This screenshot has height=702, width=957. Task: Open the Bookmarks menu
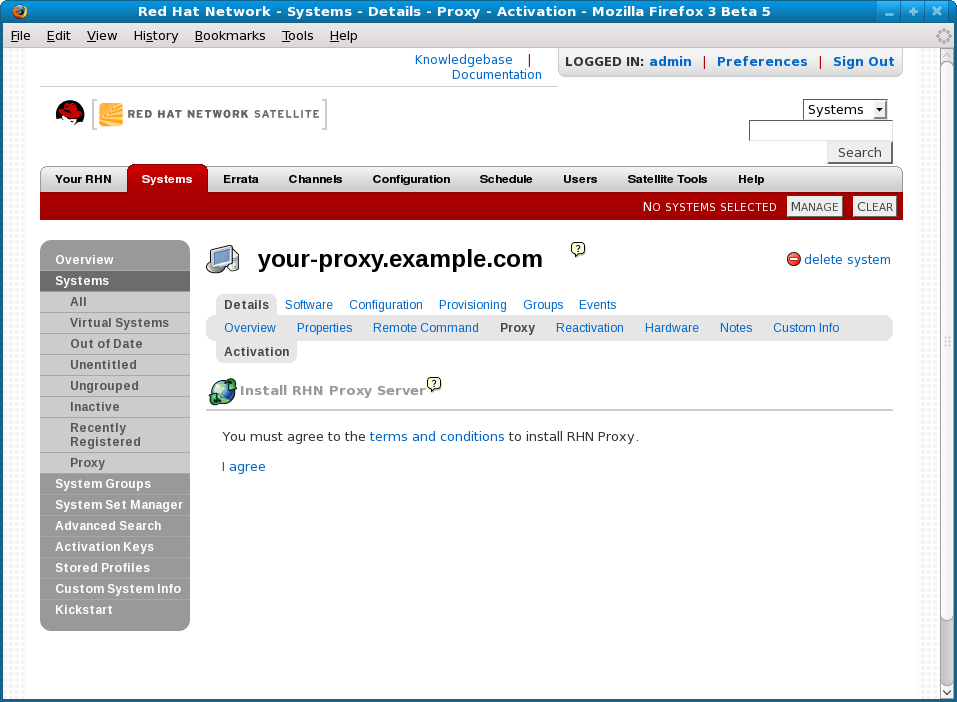click(x=229, y=36)
